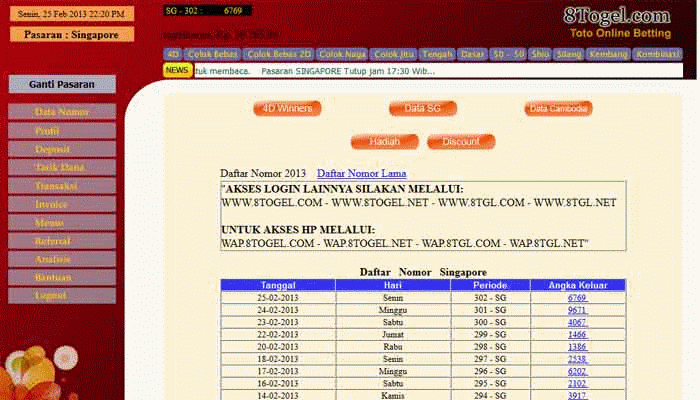Click the Discount button

pyautogui.click(x=461, y=142)
